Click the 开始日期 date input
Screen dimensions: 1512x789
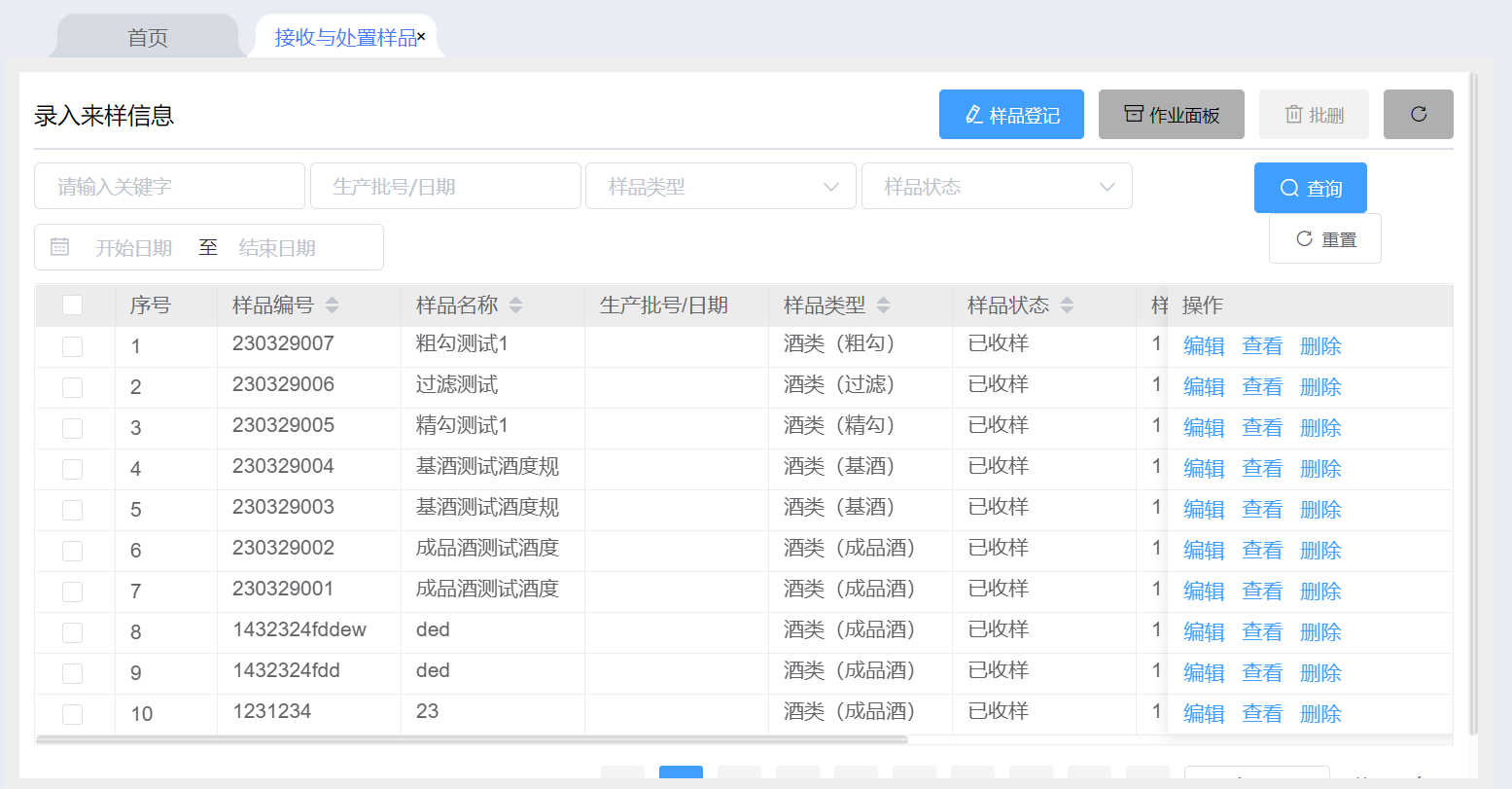click(x=134, y=248)
